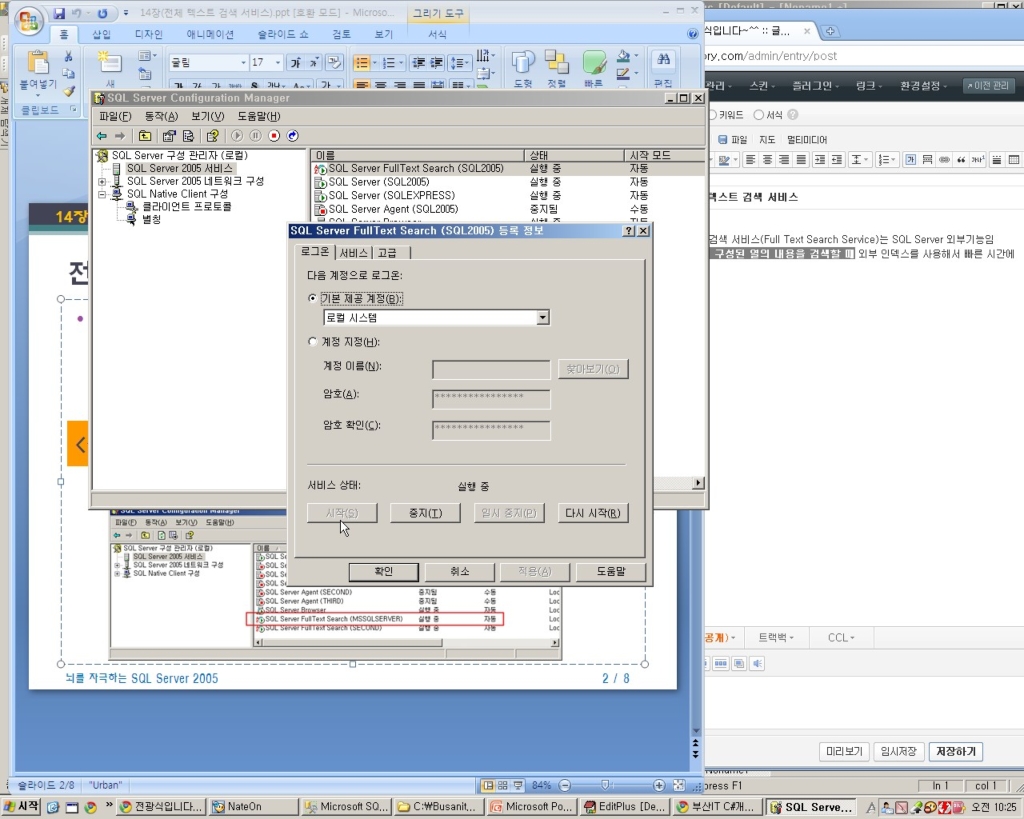1024x819 pixels.
Task: Click the back arrow in Configuration Manager toolbar
Action: coord(101,136)
